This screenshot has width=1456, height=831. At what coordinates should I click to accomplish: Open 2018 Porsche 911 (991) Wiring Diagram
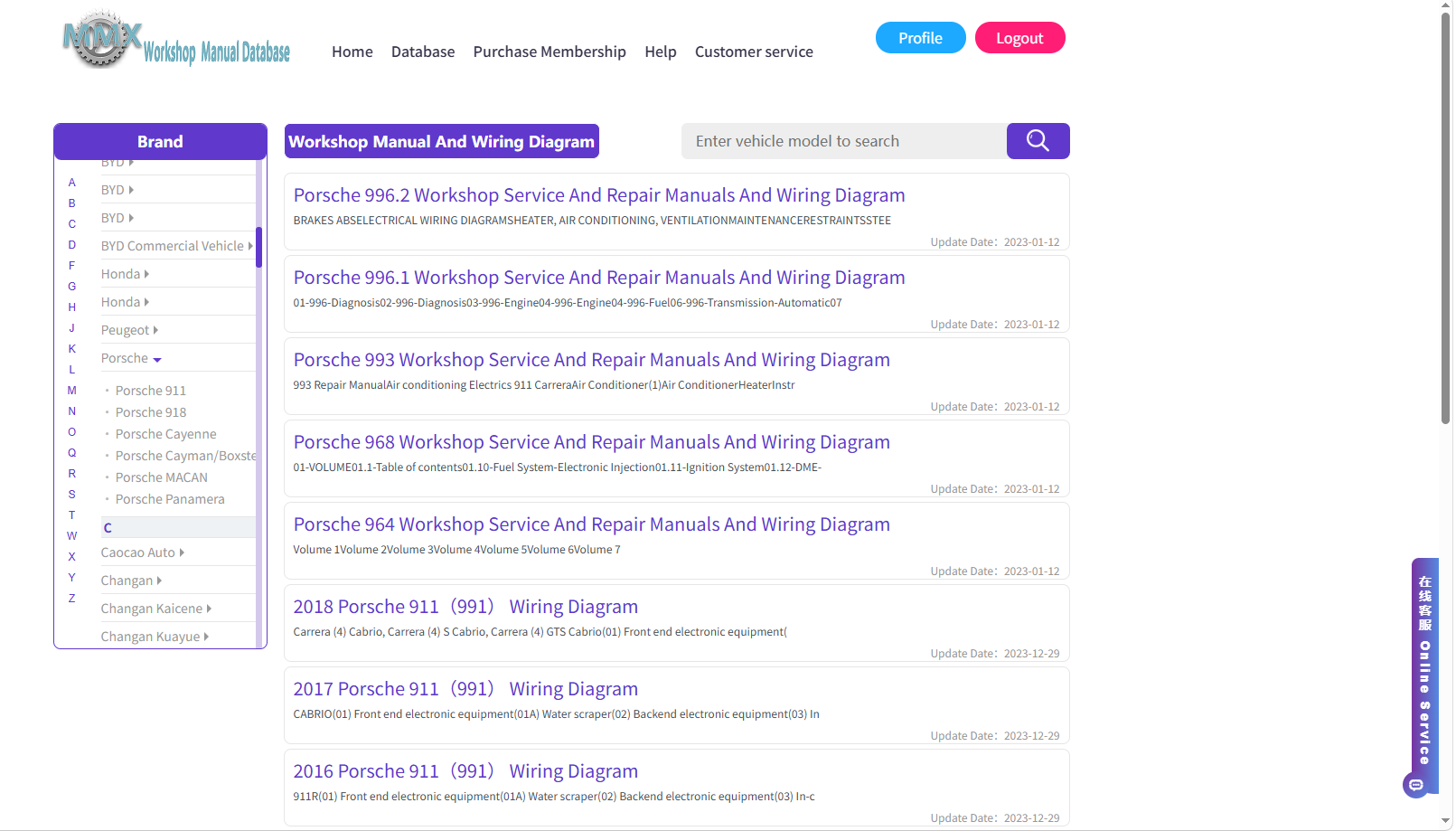pos(465,607)
